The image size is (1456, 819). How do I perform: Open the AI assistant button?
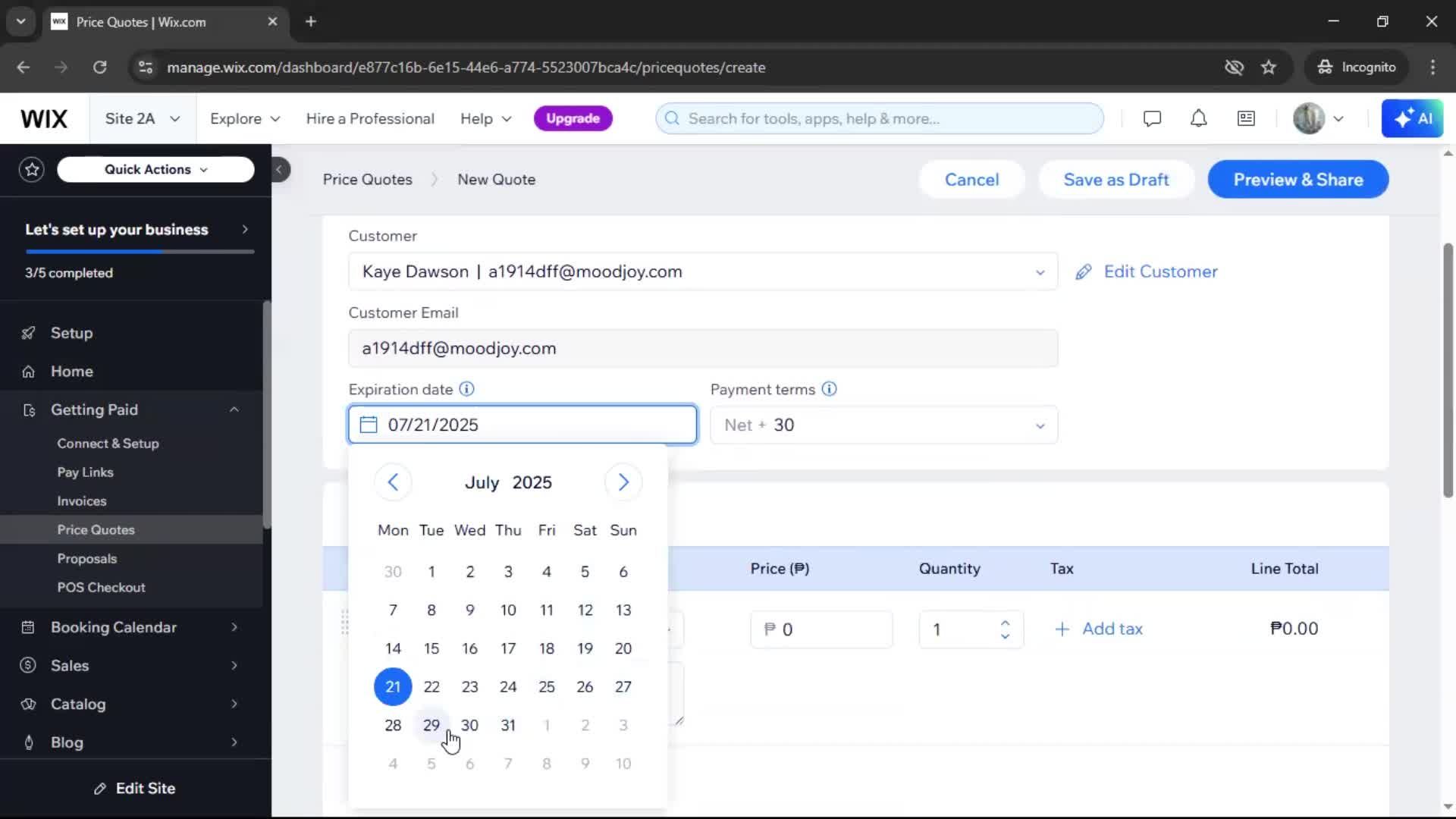tap(1412, 119)
